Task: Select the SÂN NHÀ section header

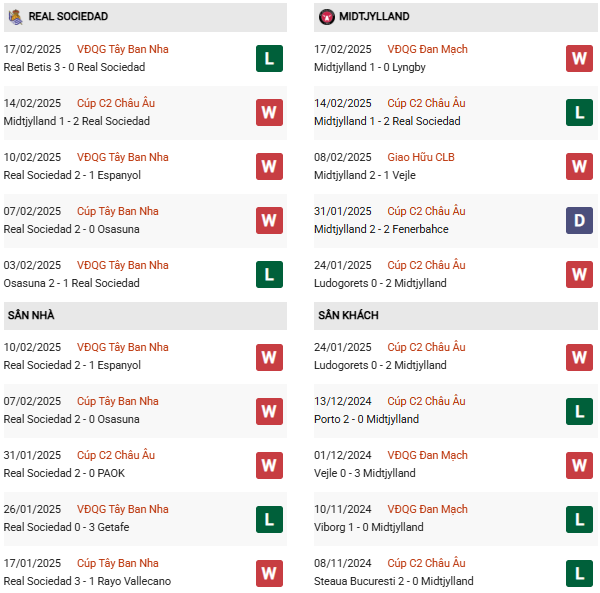Action: point(31,315)
